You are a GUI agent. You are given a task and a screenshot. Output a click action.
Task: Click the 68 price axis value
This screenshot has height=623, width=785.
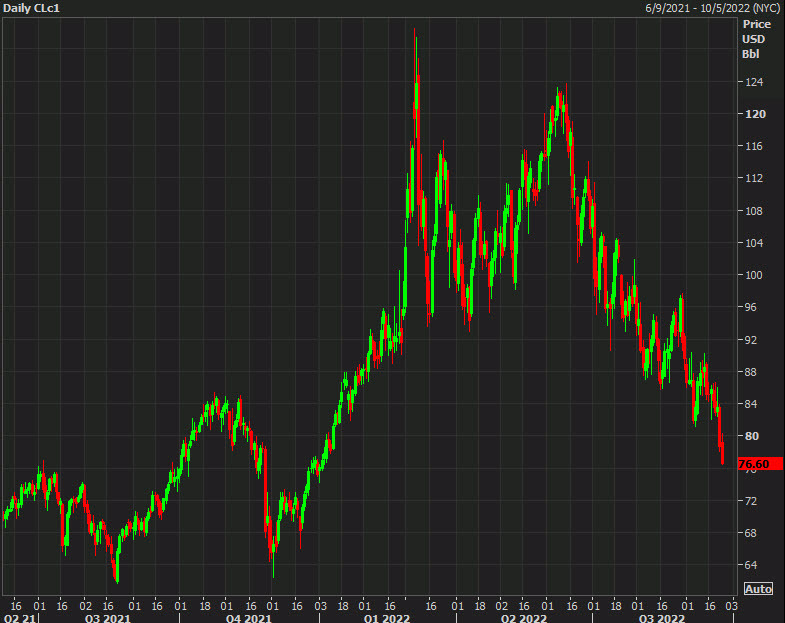pyautogui.click(x=751, y=533)
